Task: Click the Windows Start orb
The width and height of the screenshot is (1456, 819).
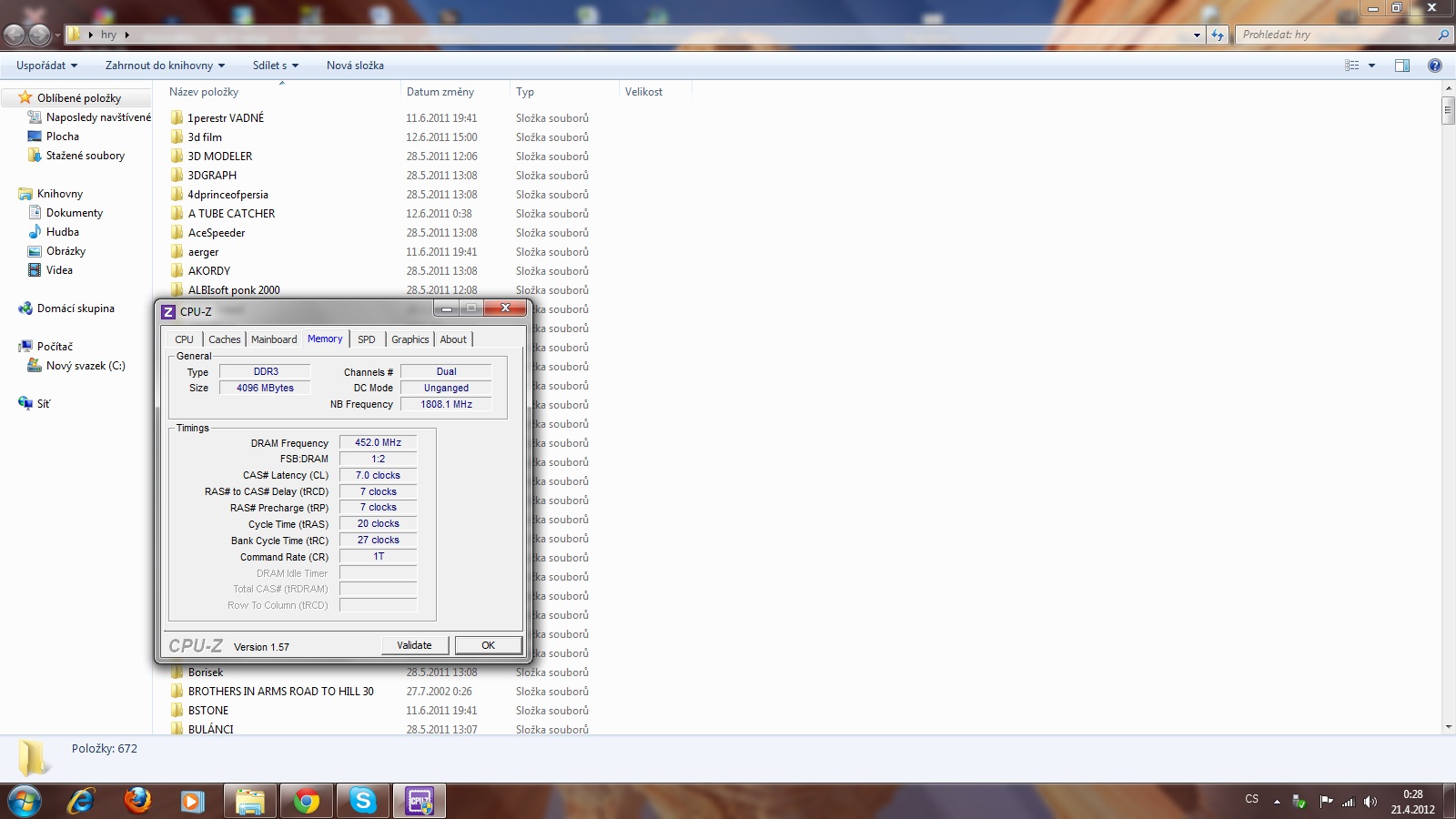Action: click(x=25, y=801)
